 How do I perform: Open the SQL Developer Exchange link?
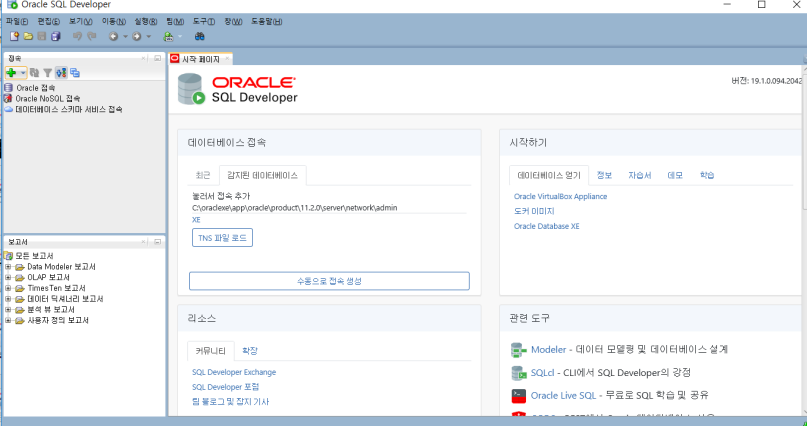pos(234,372)
